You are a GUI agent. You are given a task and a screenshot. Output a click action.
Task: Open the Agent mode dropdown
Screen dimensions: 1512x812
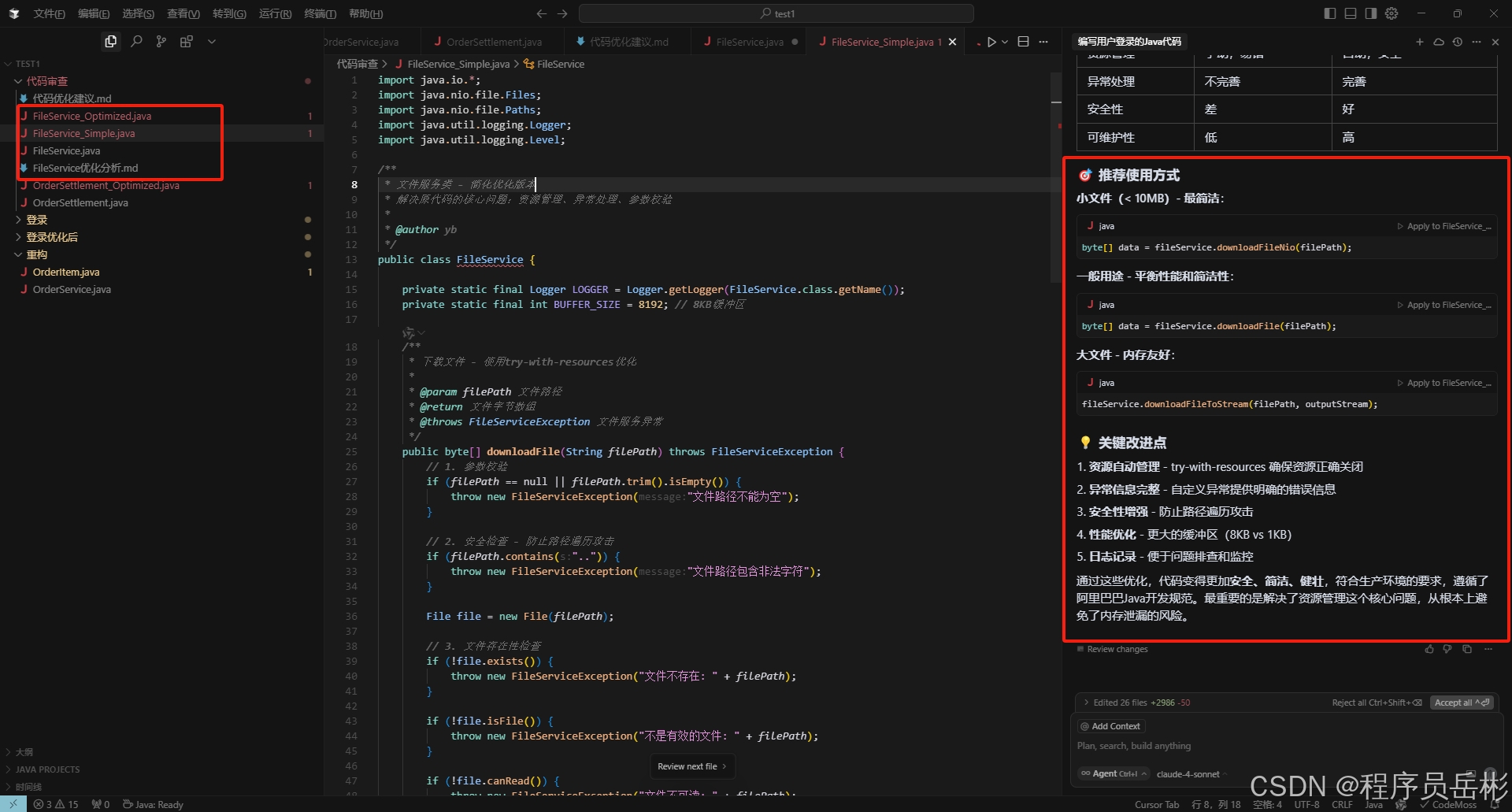tap(1114, 773)
